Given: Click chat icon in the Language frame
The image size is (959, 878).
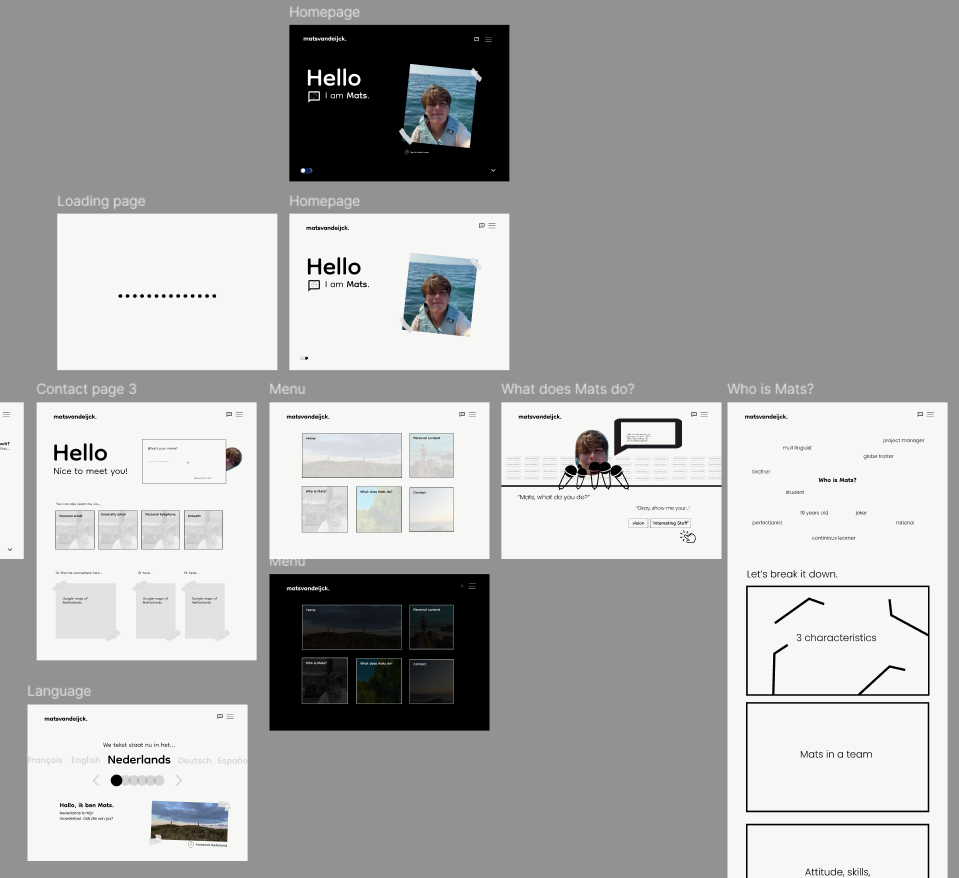Looking at the screenshot, I should (x=220, y=716).
